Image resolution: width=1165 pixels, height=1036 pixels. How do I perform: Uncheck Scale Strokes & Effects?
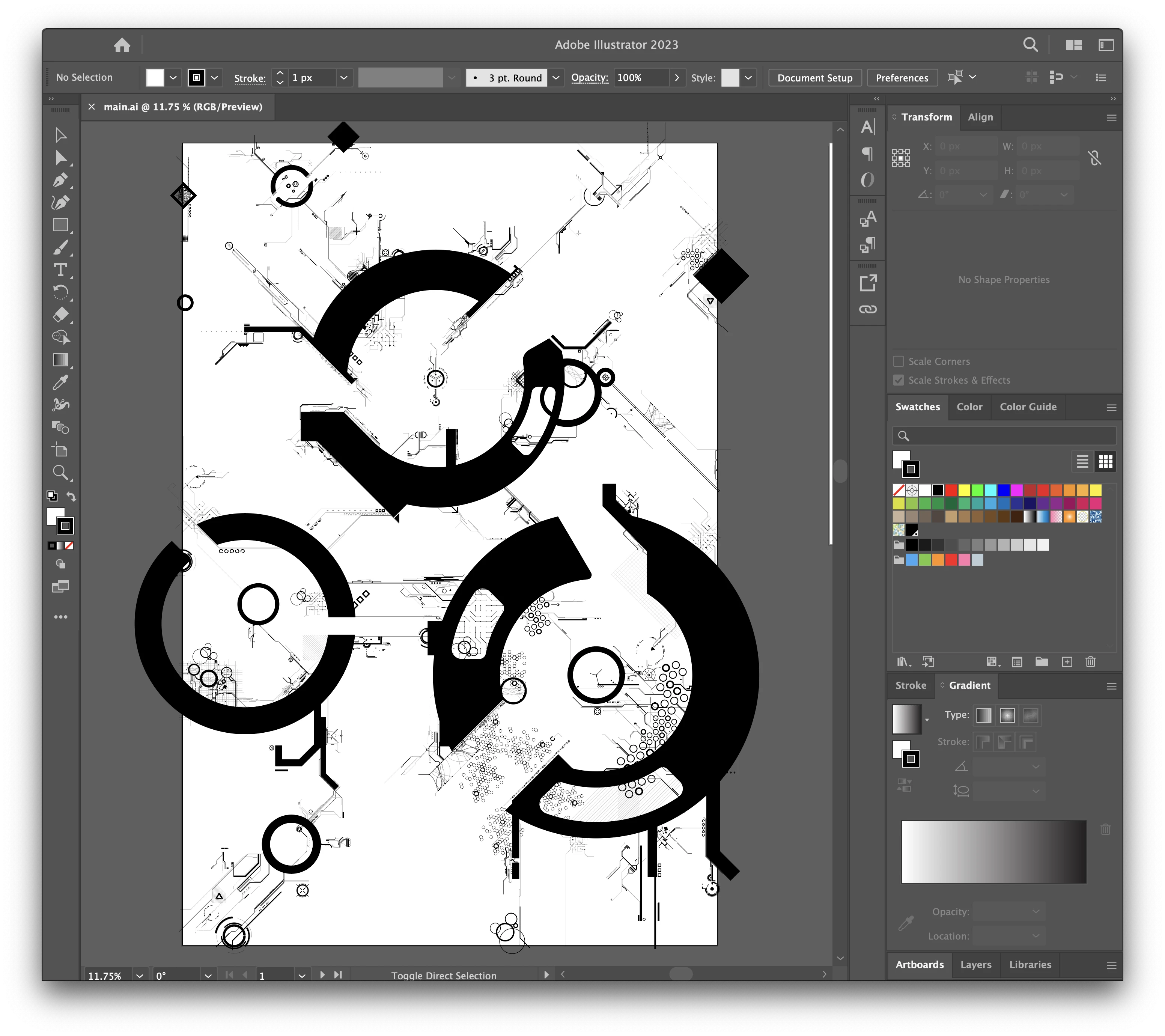tap(898, 380)
